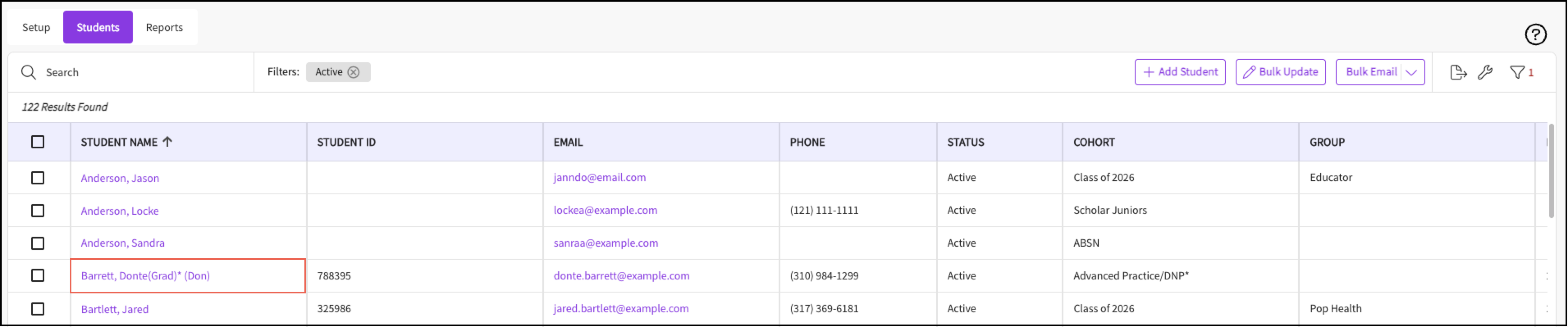Open the wrench settings icon
1568x327 pixels.
1485,73
